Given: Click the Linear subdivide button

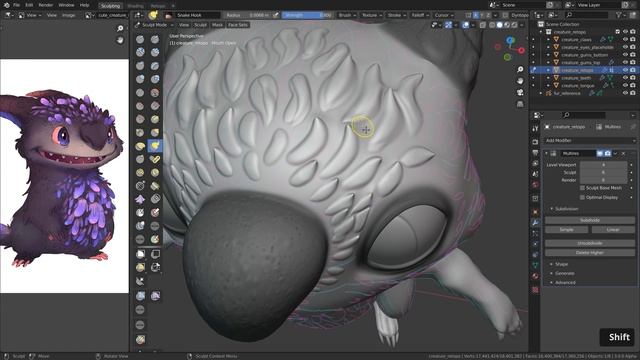Looking at the screenshot, I should 613,229.
